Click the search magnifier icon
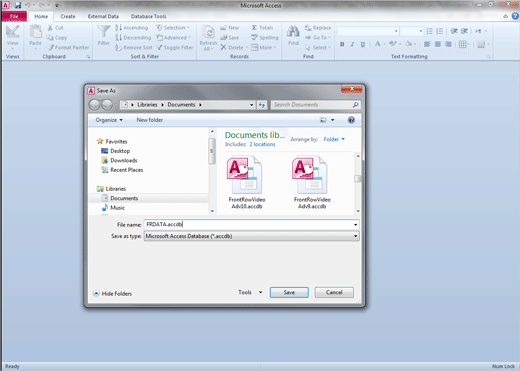The height and width of the screenshot is (371, 520). [x=356, y=105]
